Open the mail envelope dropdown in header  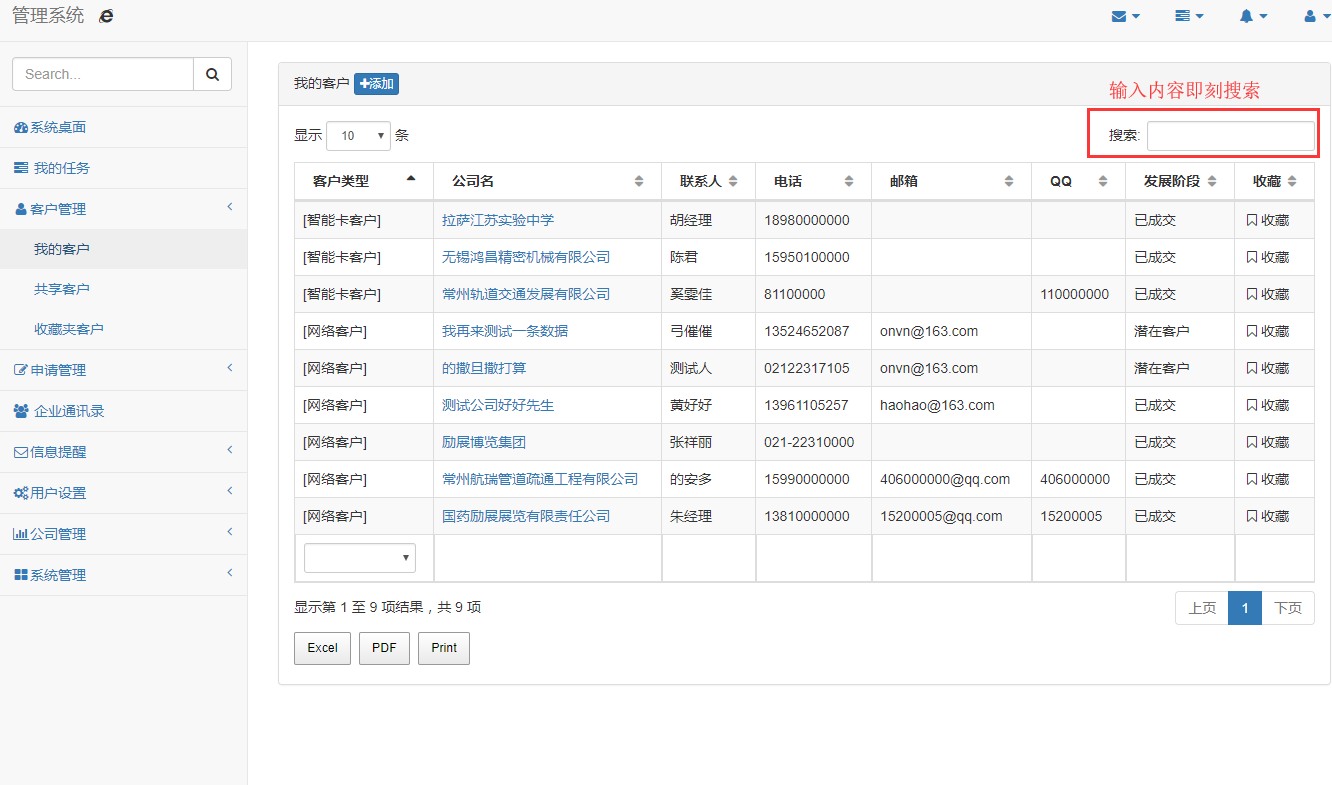click(1125, 16)
